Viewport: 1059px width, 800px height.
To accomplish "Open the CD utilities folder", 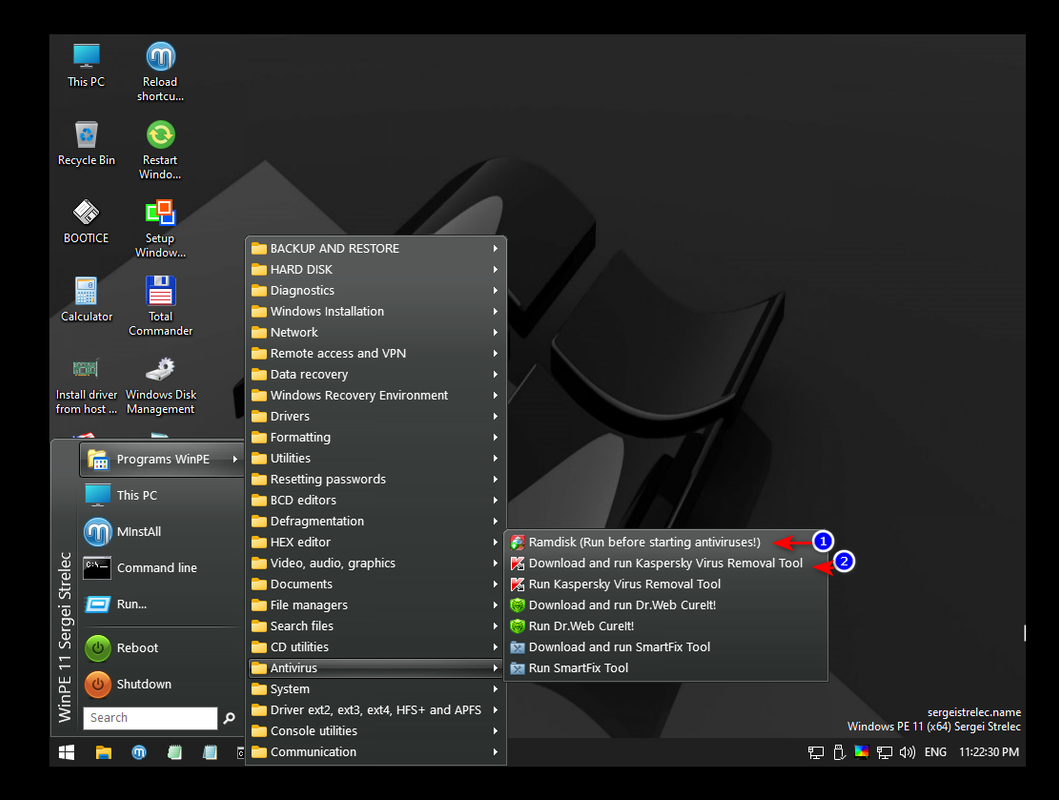I will pos(376,647).
